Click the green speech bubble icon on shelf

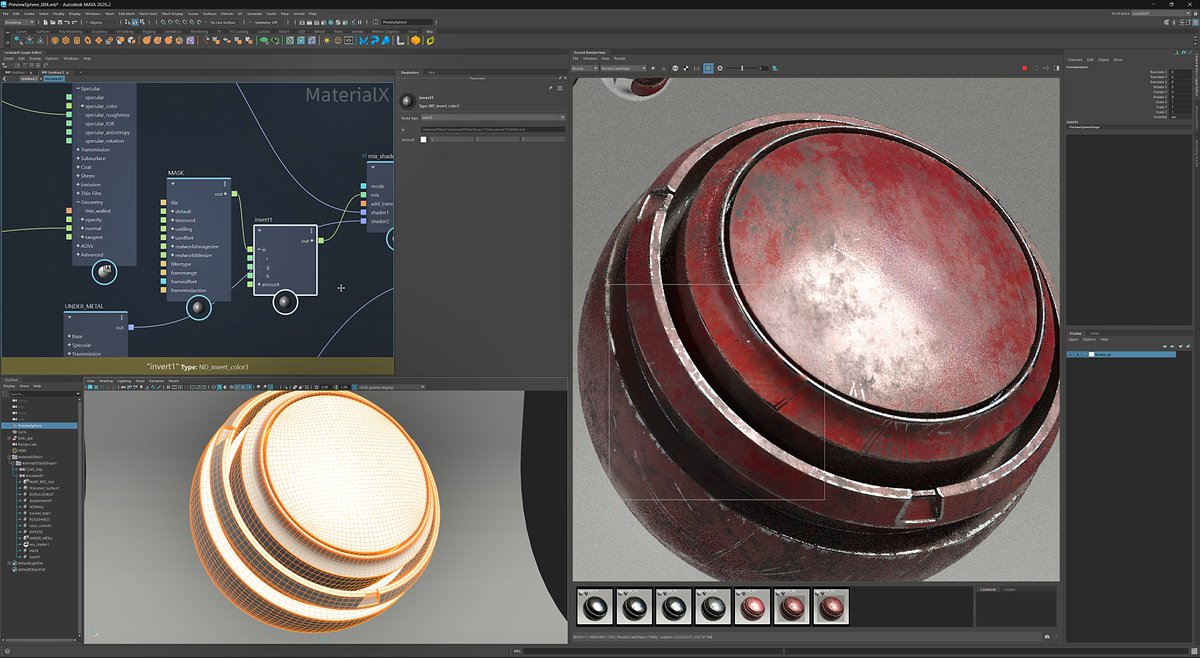(264, 41)
